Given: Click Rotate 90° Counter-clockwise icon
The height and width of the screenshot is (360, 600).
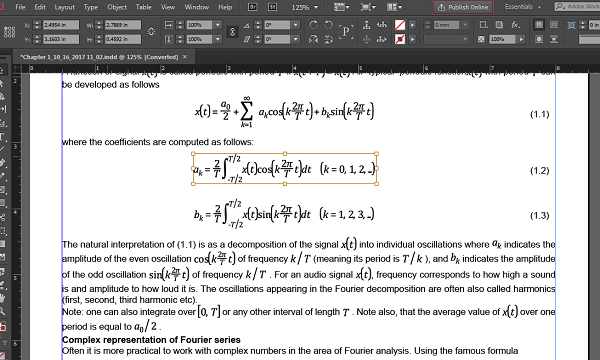Looking at the screenshot, I should 328,25.
